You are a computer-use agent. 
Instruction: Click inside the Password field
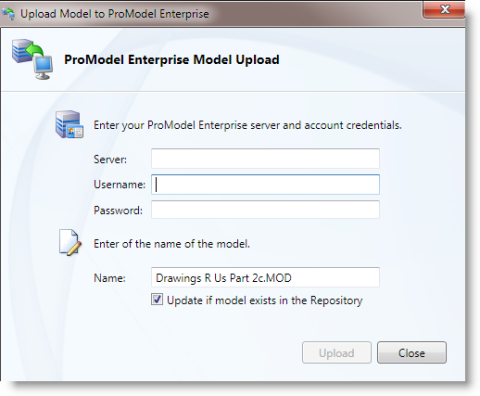pos(265,210)
